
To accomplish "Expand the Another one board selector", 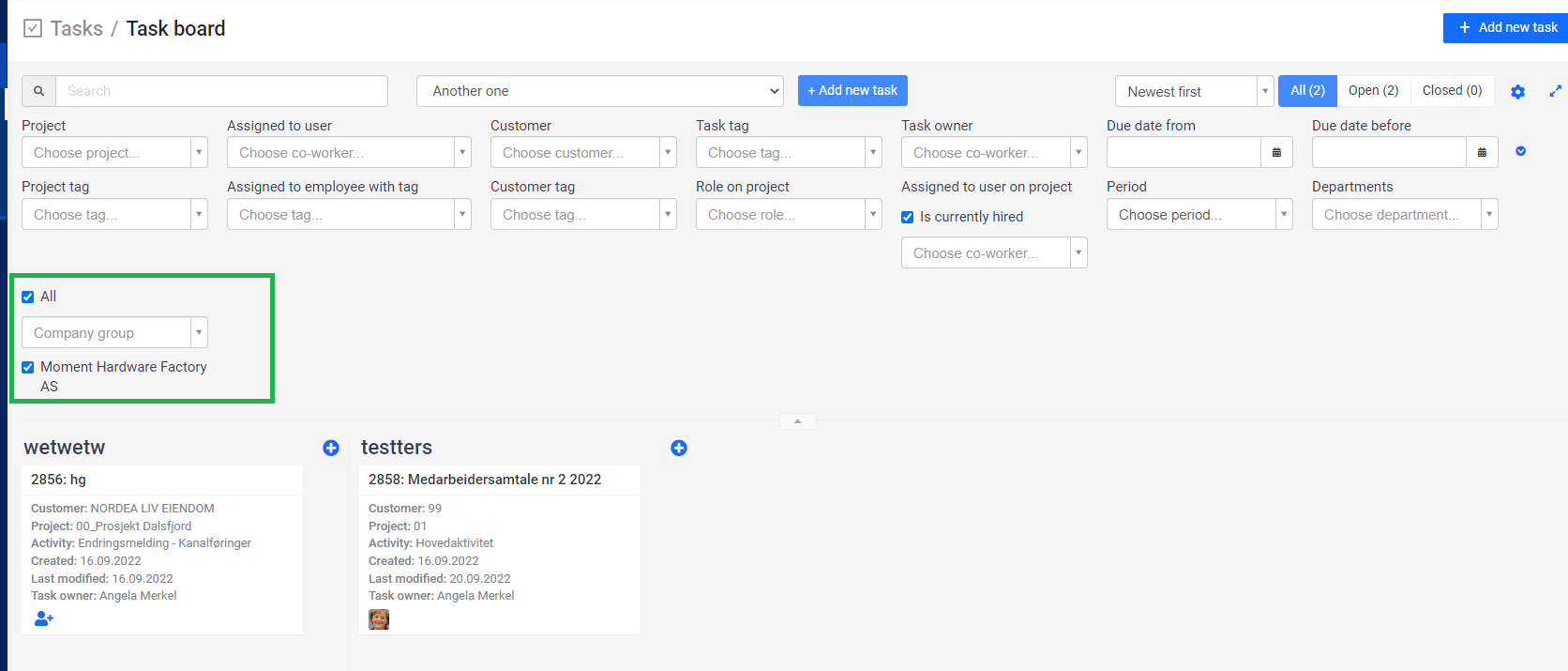I will [599, 91].
